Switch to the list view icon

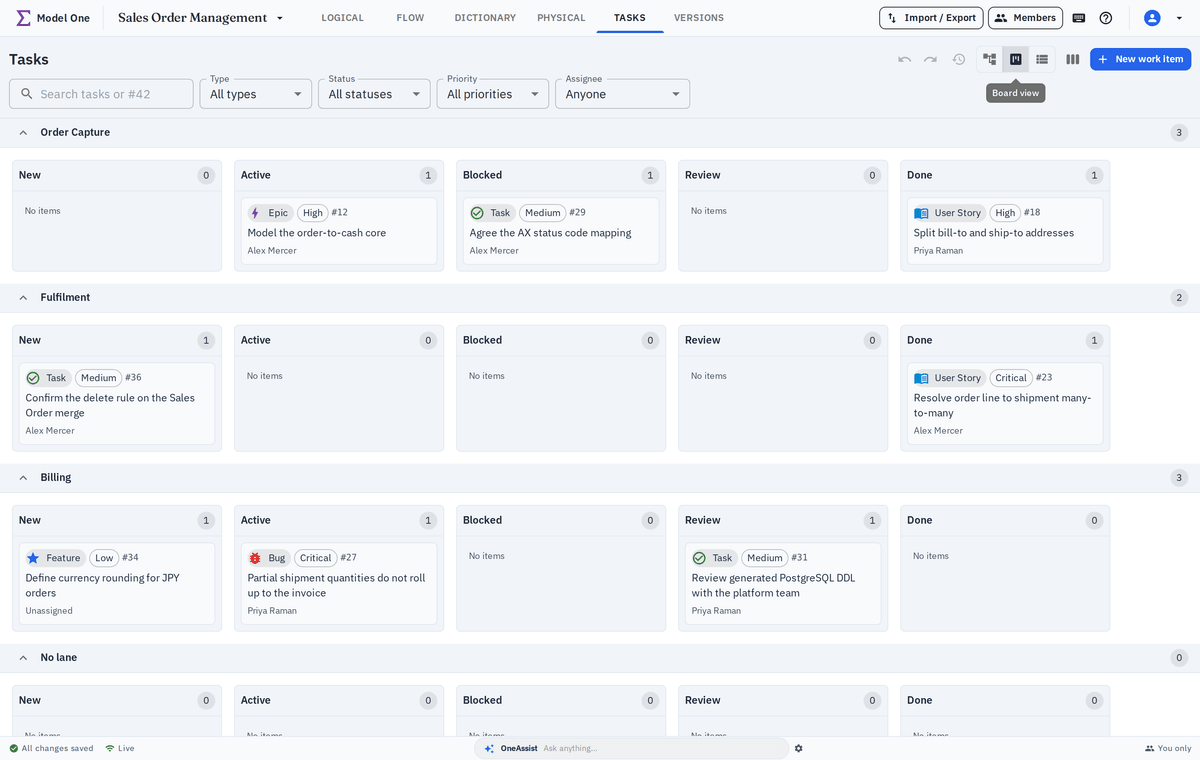point(1042,59)
